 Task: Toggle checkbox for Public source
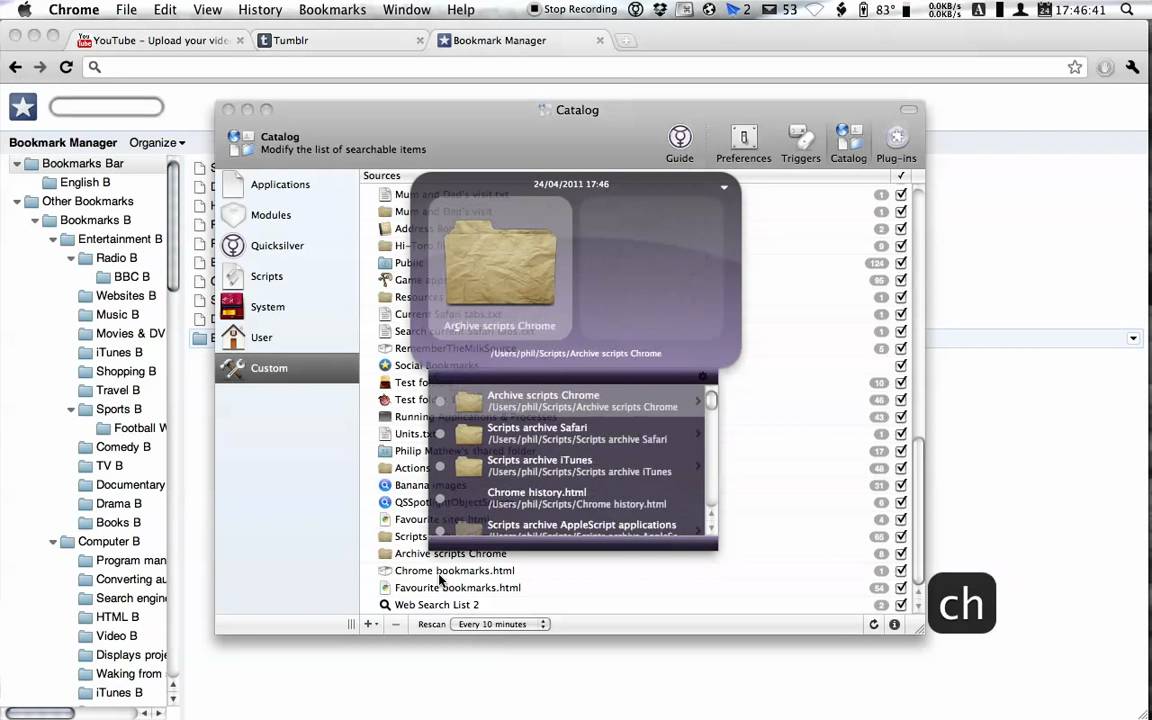(x=901, y=263)
